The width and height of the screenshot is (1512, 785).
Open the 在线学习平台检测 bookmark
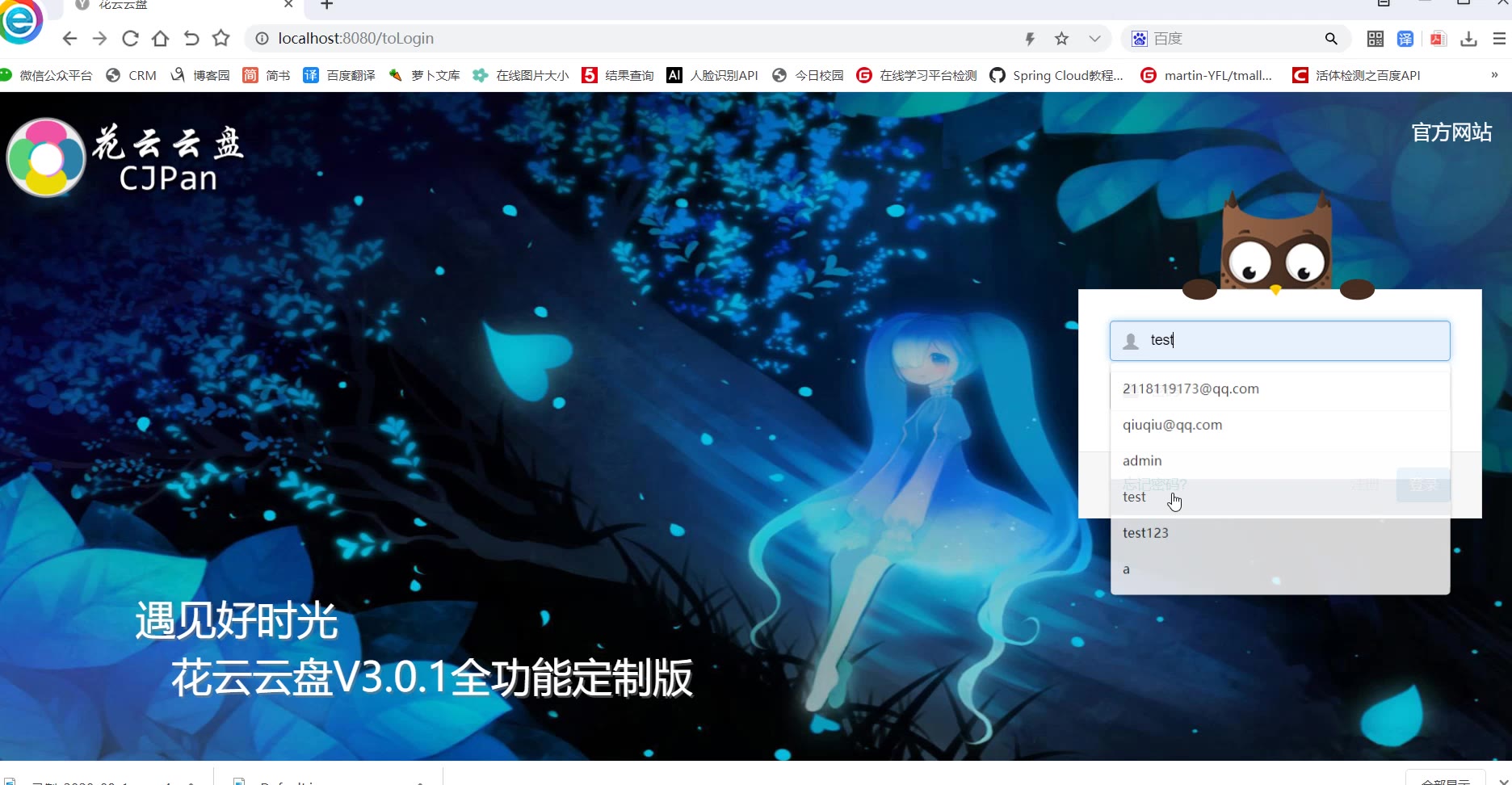click(917, 75)
